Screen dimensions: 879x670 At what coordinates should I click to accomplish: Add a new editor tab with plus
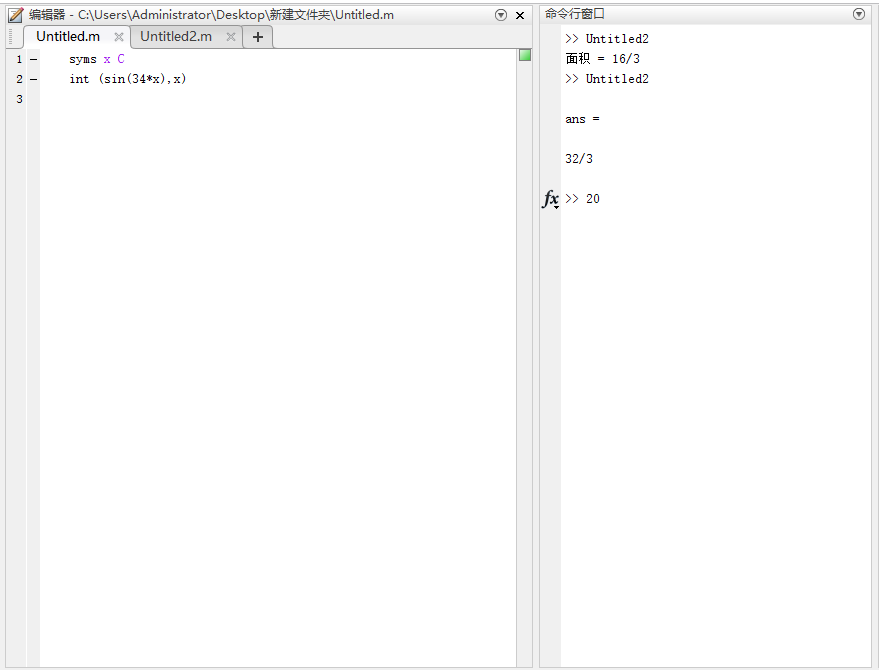258,37
